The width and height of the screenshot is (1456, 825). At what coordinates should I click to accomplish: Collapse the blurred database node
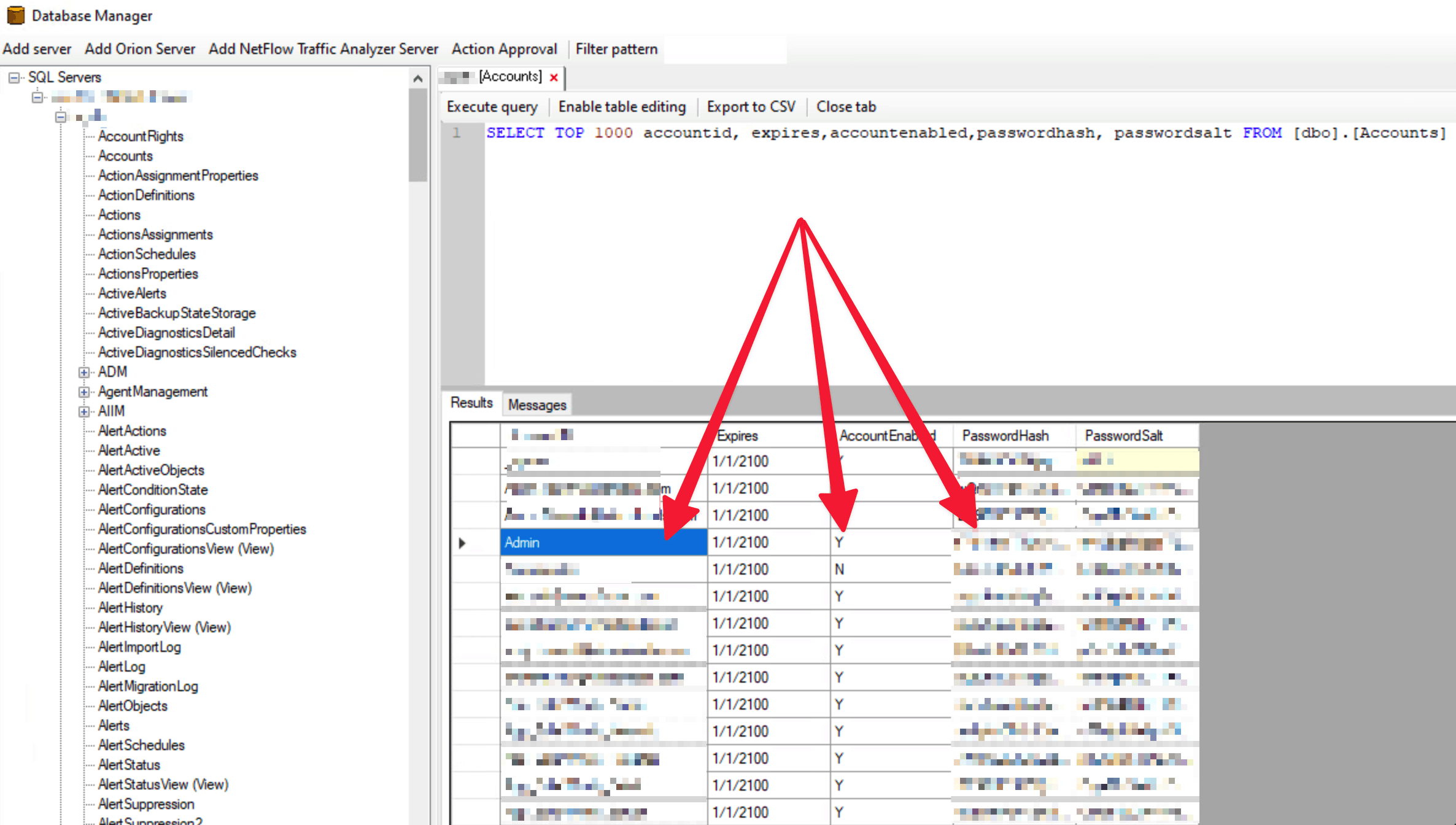click(x=60, y=117)
